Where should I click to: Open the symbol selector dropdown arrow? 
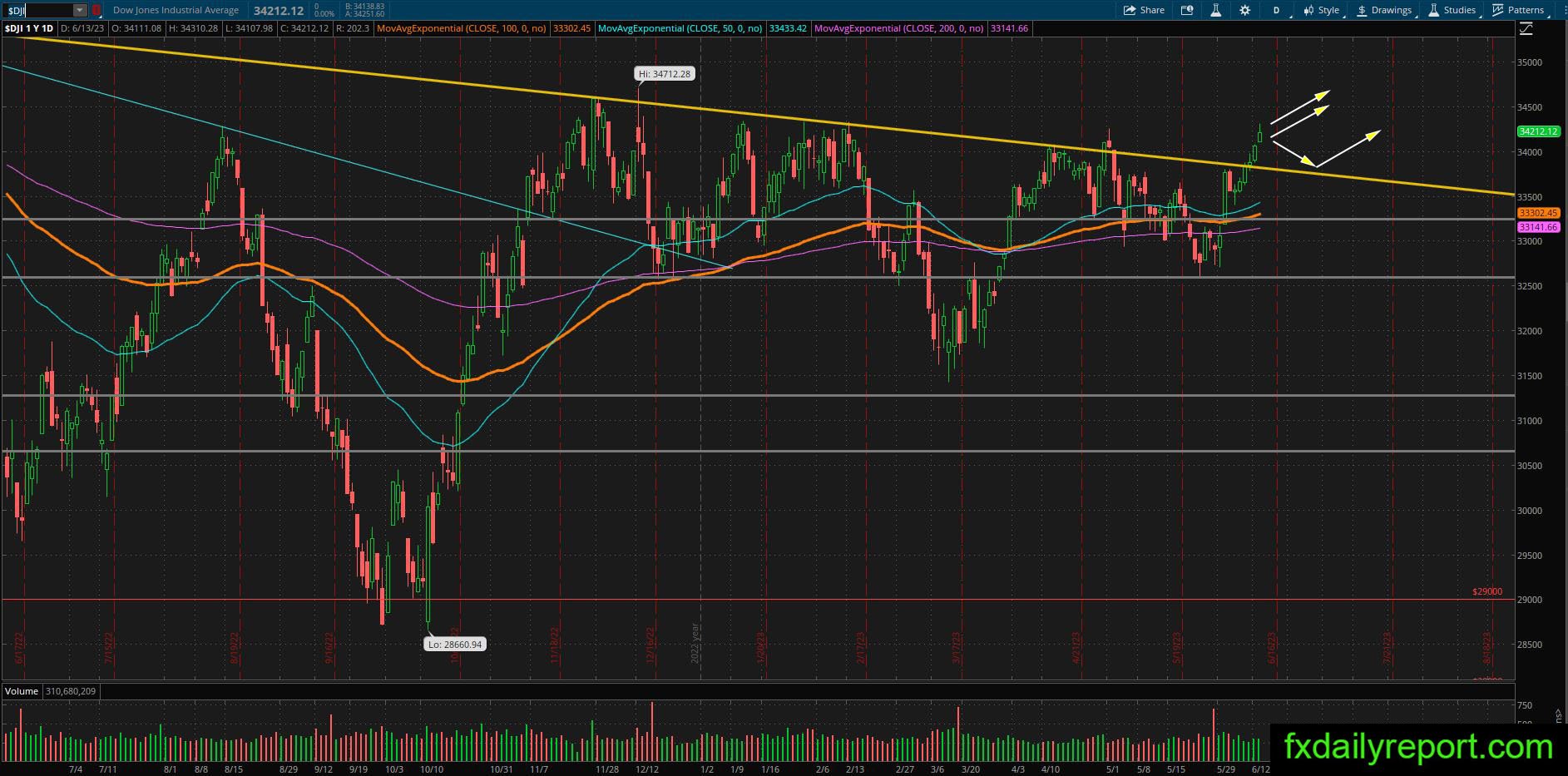pos(80,10)
